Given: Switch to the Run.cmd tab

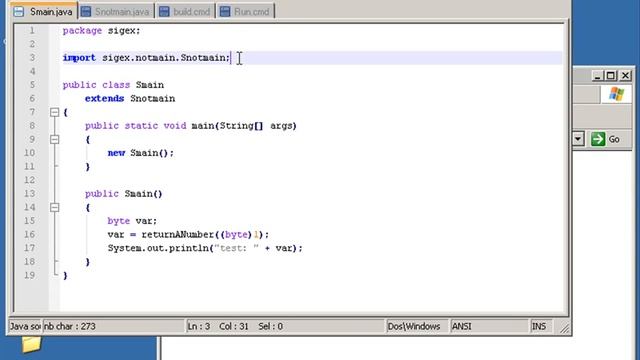Looking at the screenshot, I should click(x=246, y=11).
